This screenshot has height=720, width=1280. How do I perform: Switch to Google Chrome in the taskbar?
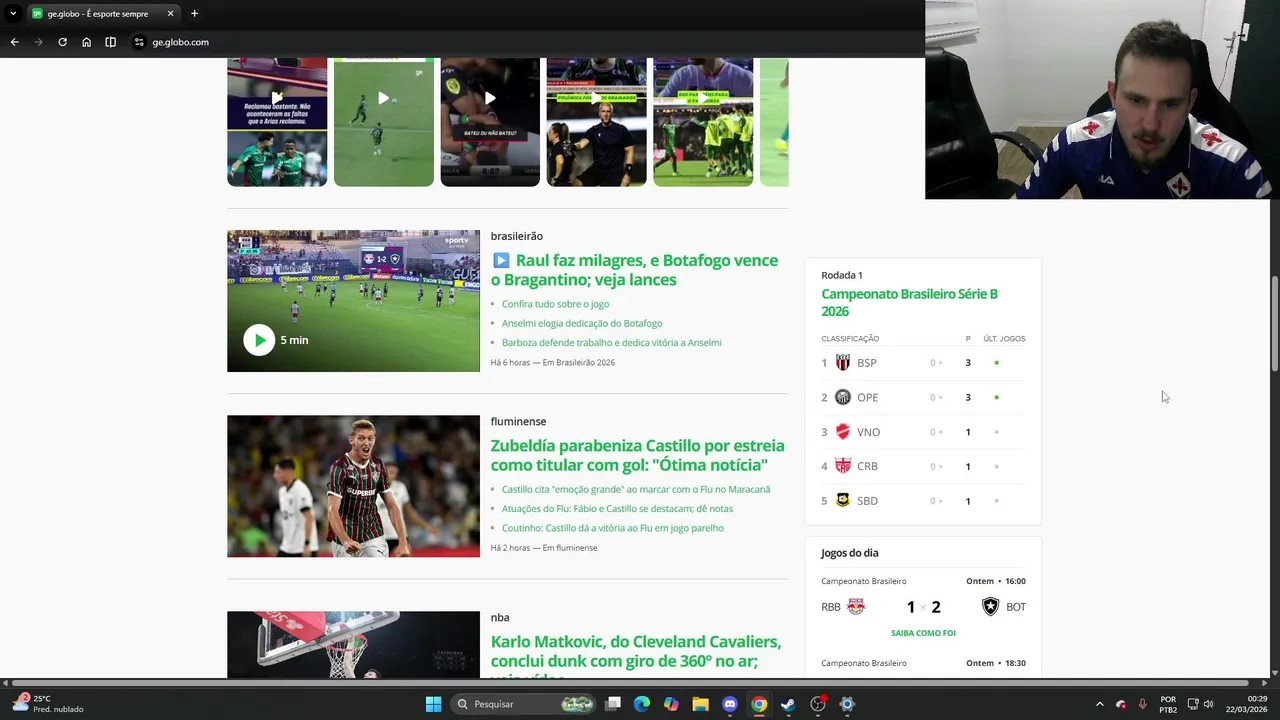click(x=759, y=704)
